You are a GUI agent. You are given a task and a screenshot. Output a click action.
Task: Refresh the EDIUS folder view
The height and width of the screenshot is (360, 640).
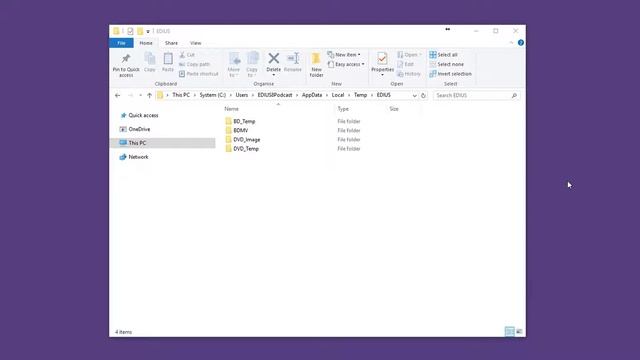(x=423, y=95)
